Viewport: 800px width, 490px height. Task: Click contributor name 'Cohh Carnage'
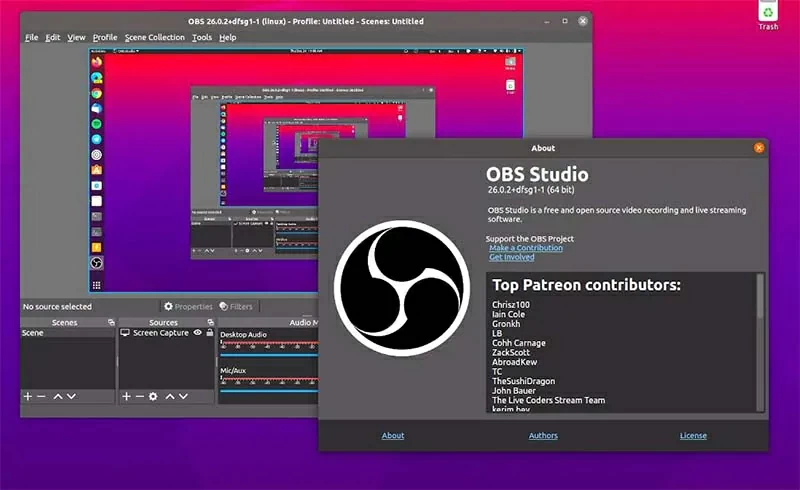(518, 342)
